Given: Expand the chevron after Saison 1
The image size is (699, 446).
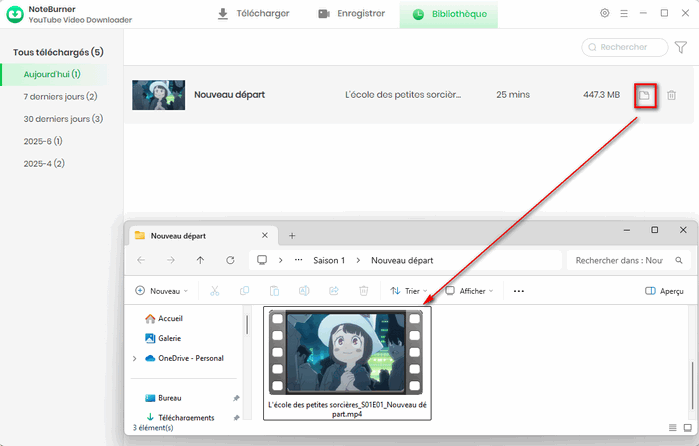Looking at the screenshot, I should pos(358,260).
